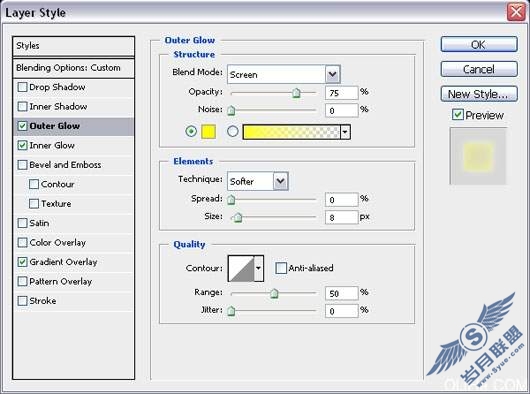Open the Drop Shadow settings row

[73, 87]
